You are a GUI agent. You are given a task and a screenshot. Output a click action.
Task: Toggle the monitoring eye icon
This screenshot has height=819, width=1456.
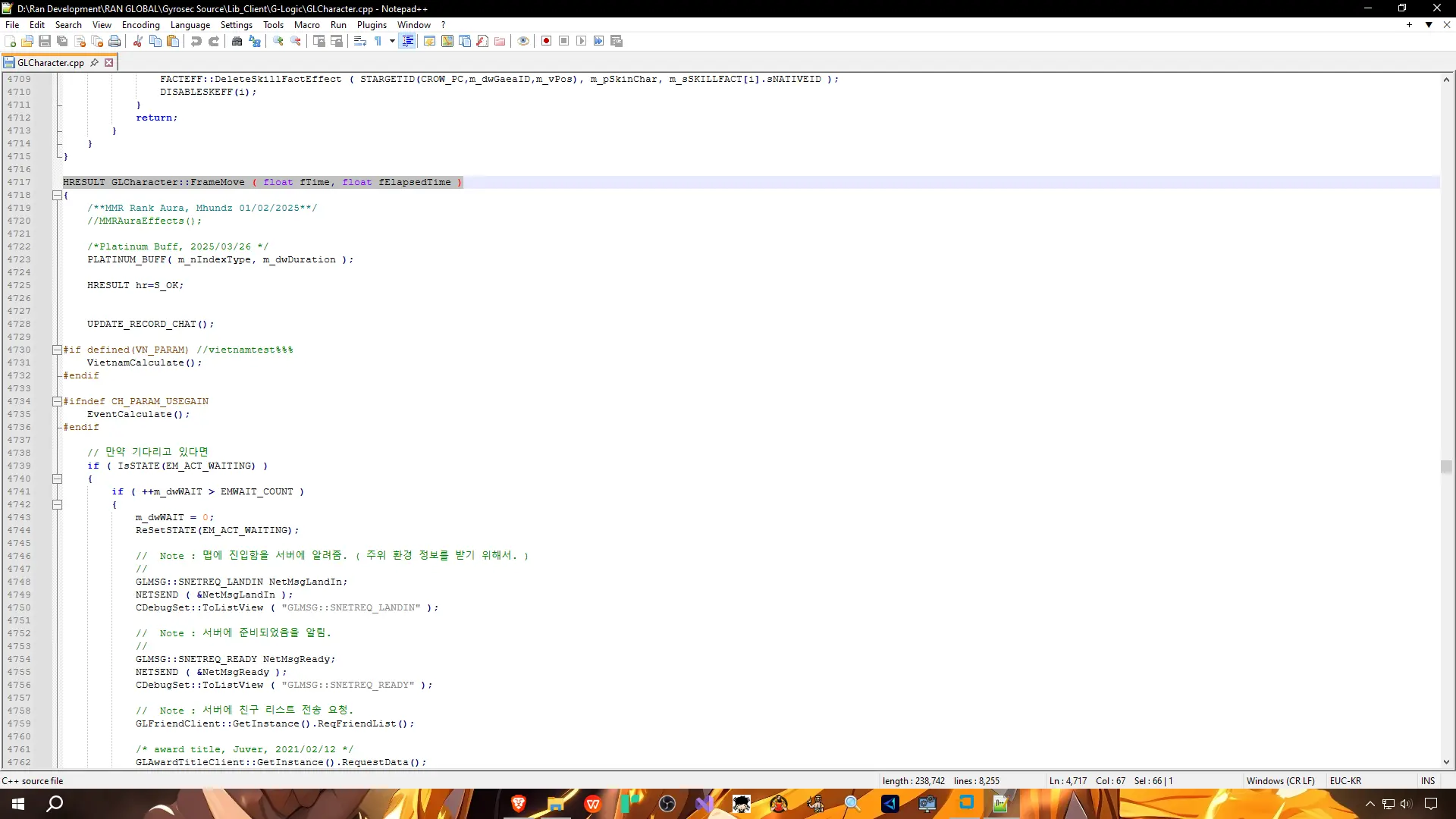523,41
